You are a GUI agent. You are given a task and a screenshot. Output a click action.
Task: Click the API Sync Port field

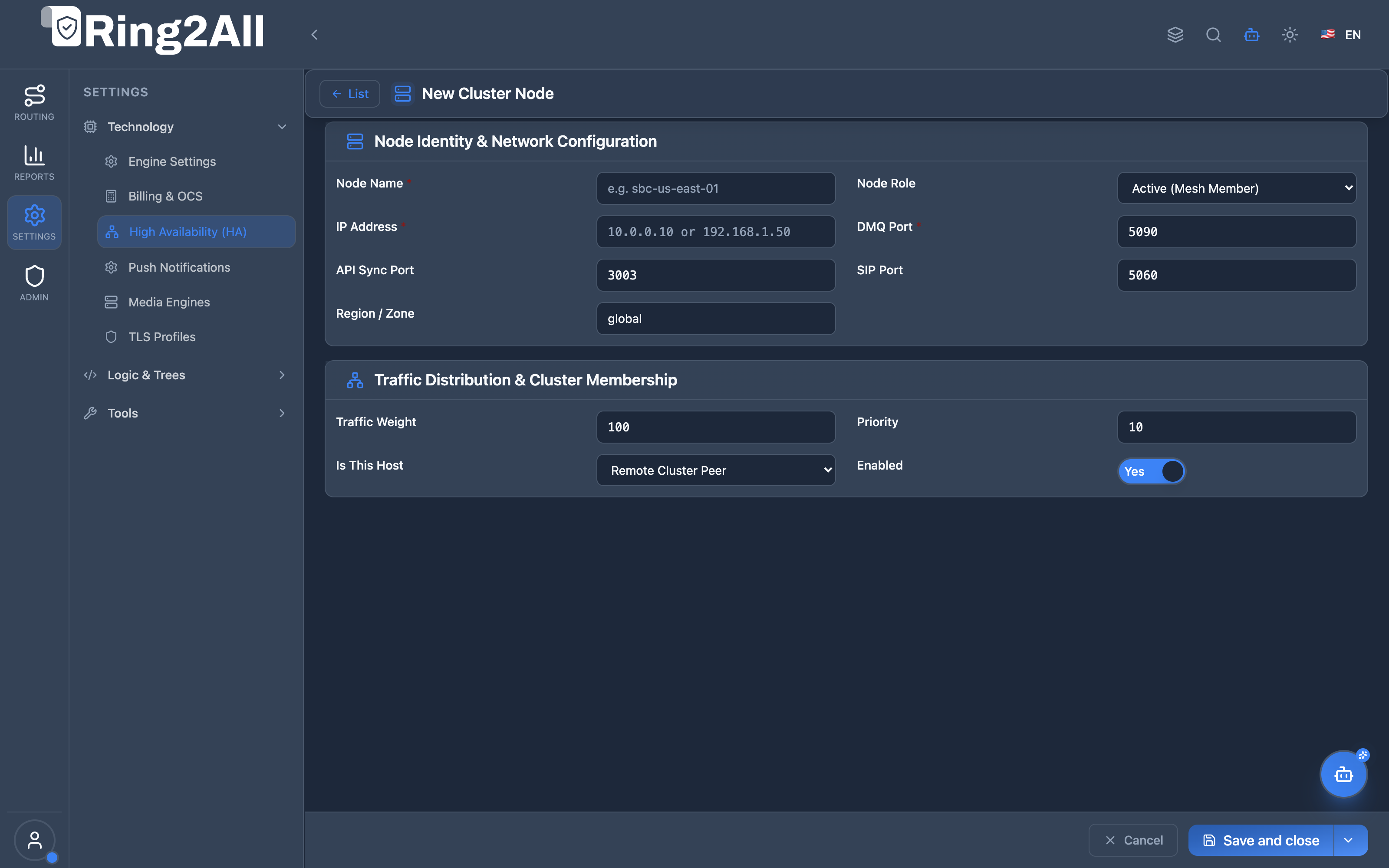[716, 275]
